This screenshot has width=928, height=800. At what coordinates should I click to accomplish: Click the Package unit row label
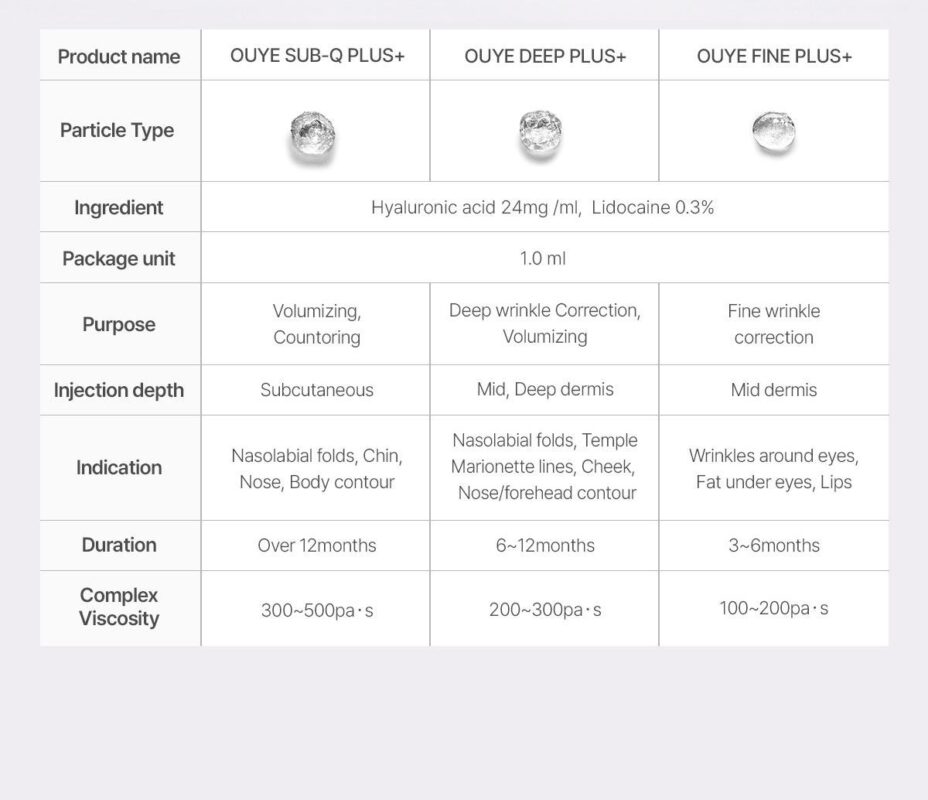tap(118, 258)
